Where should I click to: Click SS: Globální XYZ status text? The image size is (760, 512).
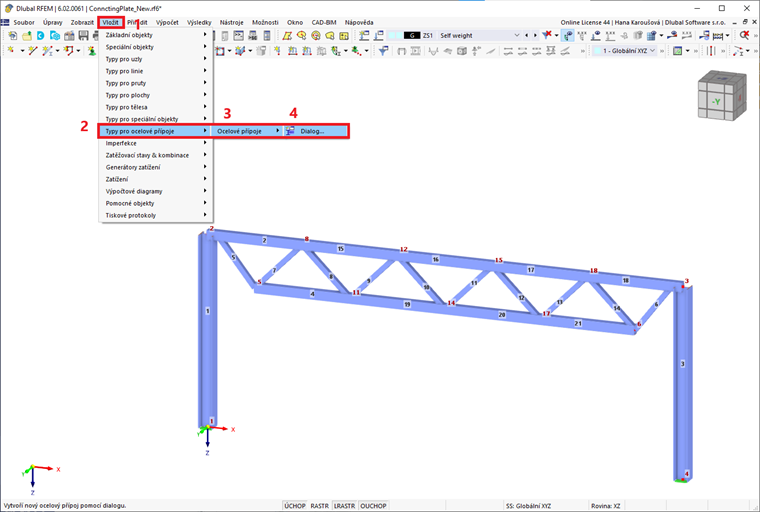[x=528, y=506]
